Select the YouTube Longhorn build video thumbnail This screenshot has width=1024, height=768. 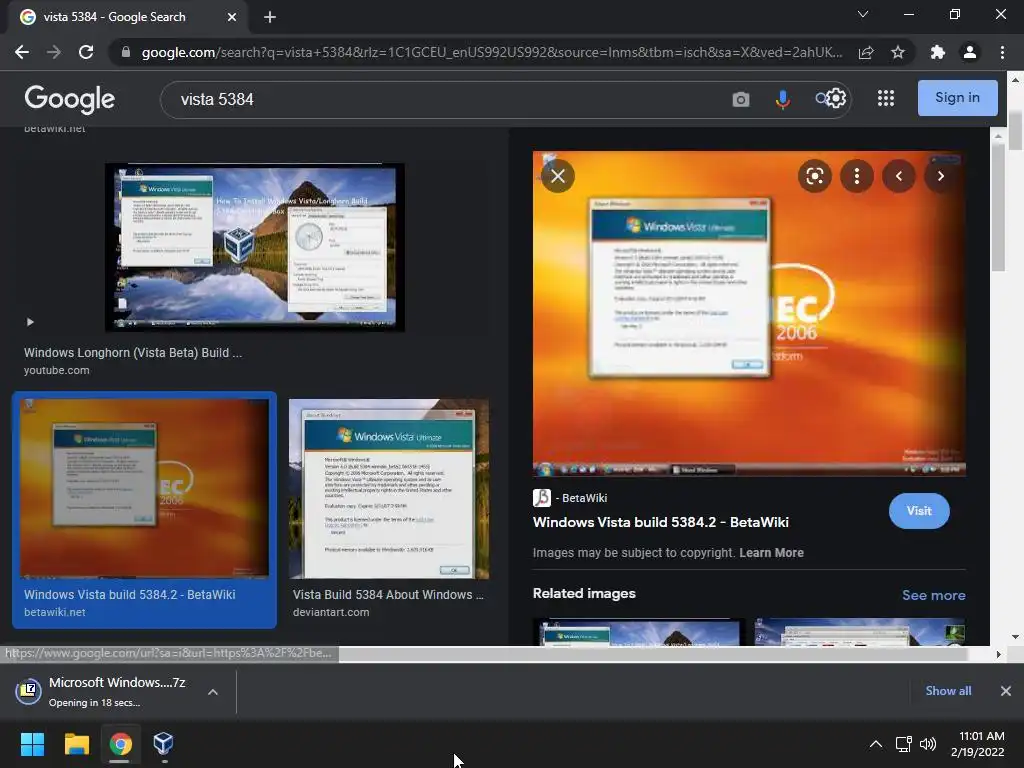point(255,247)
